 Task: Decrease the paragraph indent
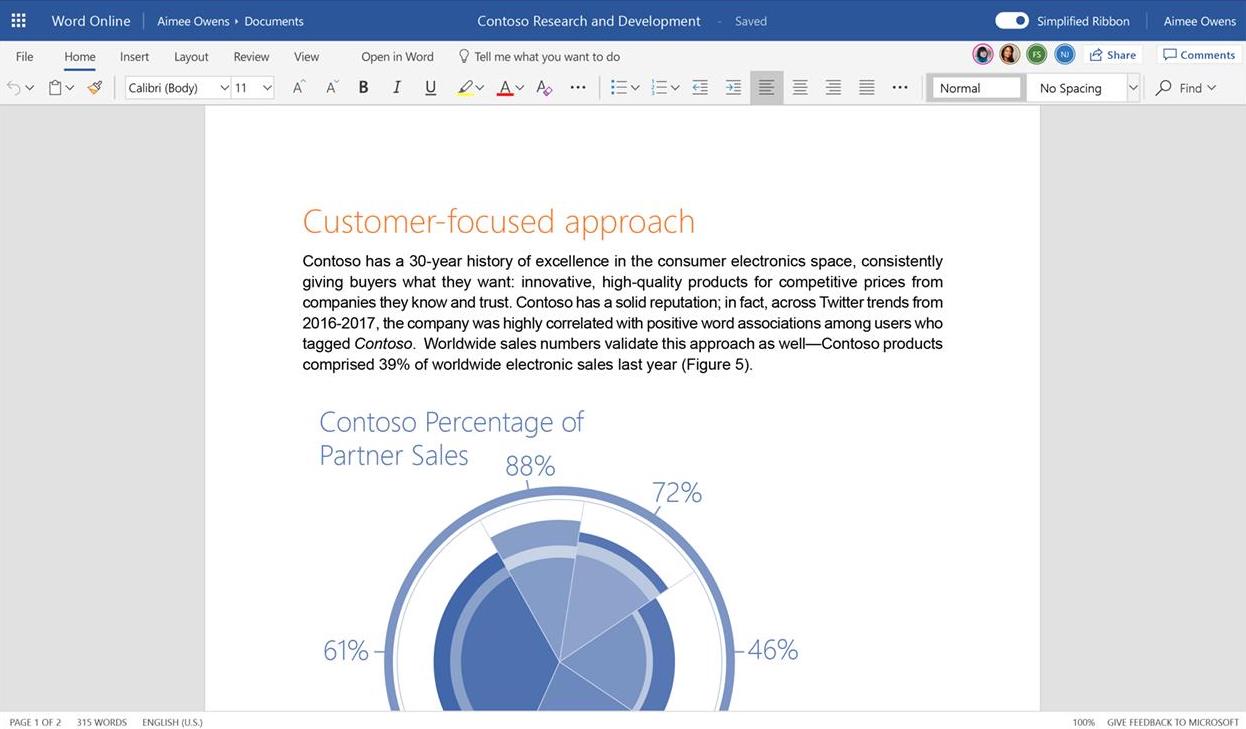click(x=700, y=88)
